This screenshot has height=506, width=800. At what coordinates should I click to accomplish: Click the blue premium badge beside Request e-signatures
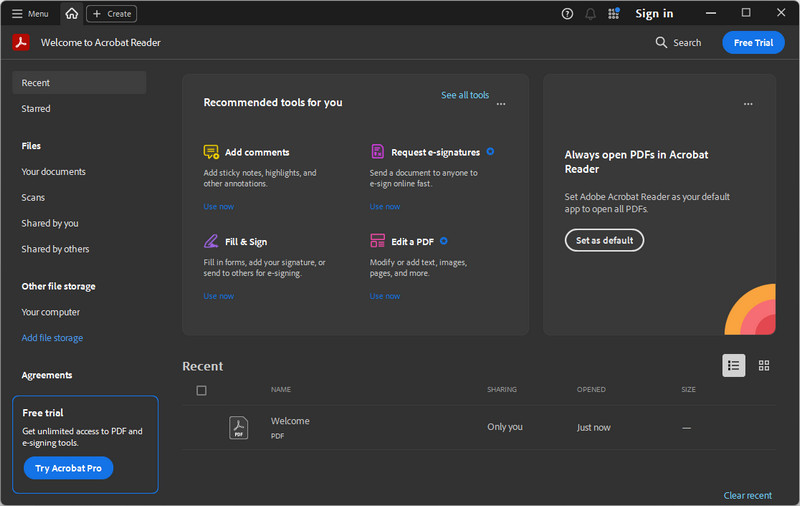coord(490,151)
